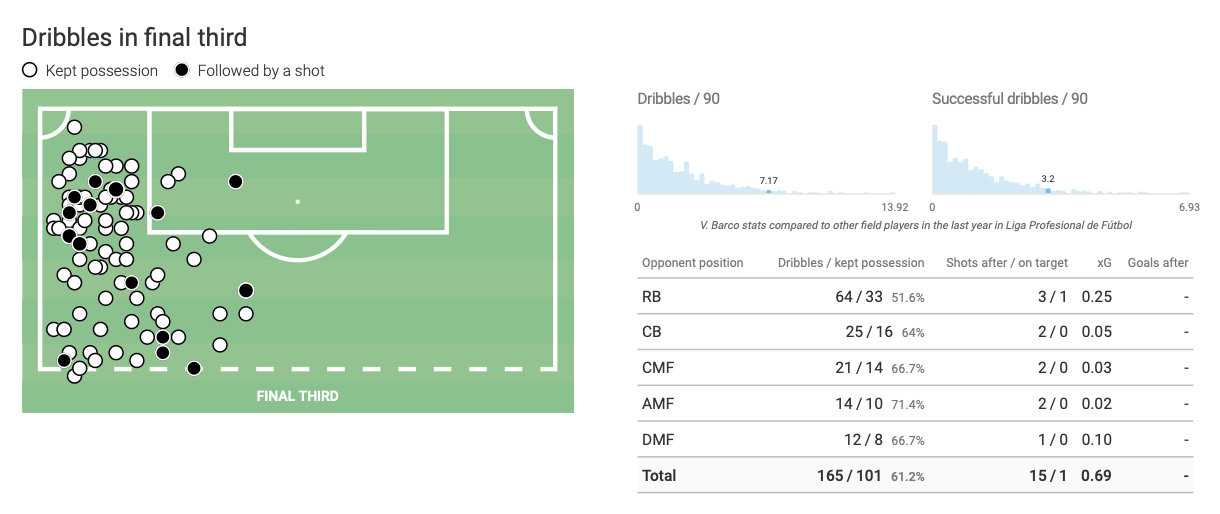The image size is (1220, 514).
Task: Click the white penalty spot on the pitch
Action: click(x=297, y=202)
